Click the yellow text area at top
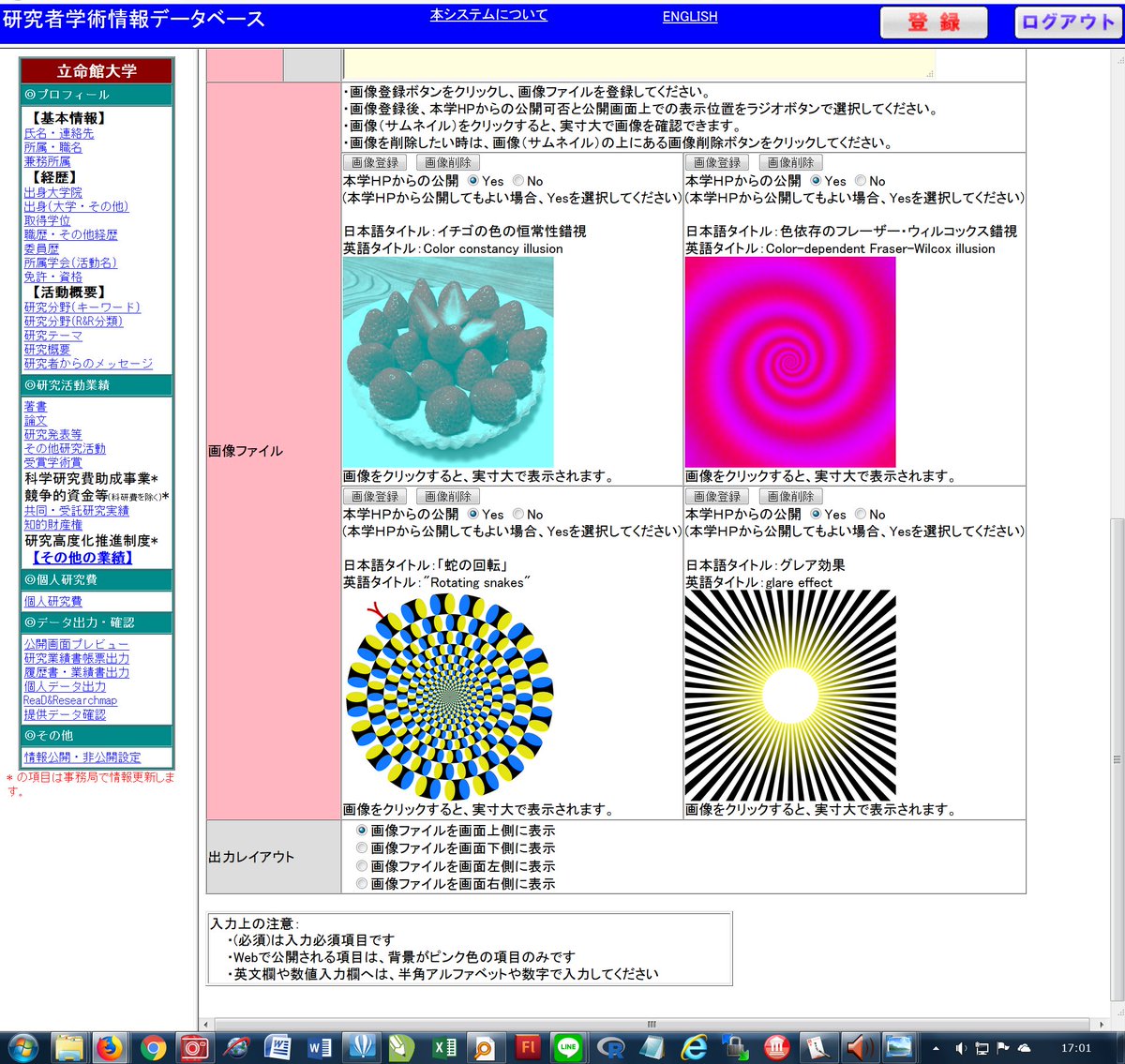 coord(639,64)
